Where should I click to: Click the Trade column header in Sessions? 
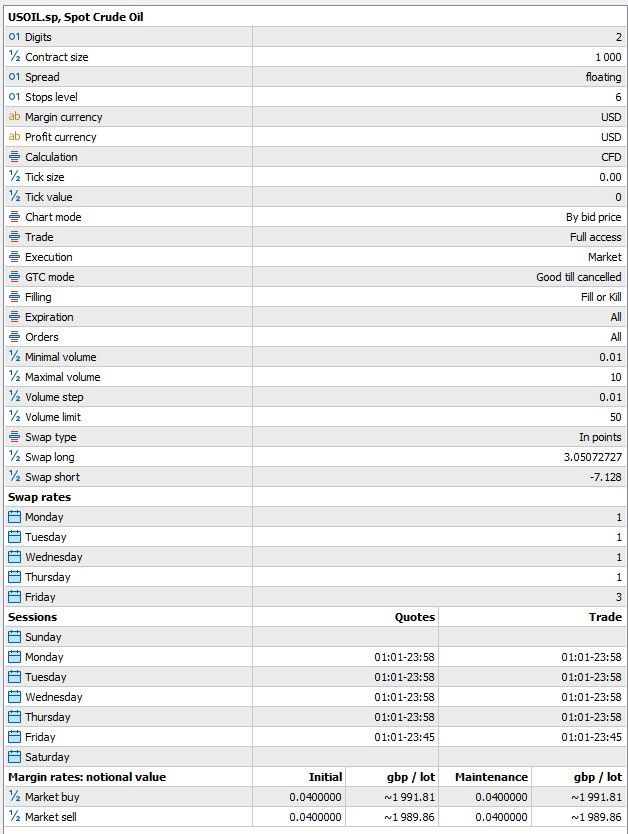pyautogui.click(x=605, y=617)
